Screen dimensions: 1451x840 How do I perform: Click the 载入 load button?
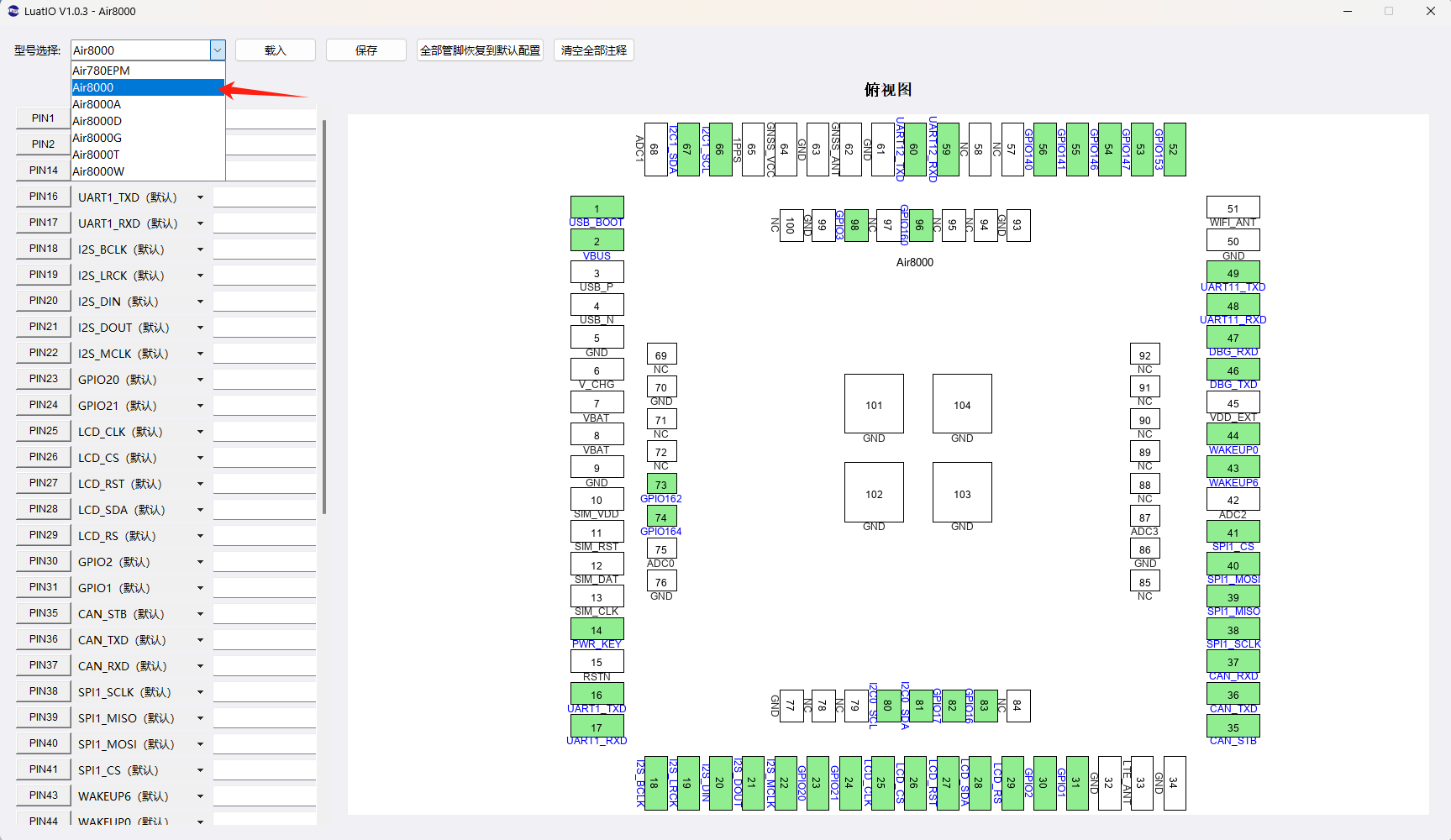tap(276, 50)
